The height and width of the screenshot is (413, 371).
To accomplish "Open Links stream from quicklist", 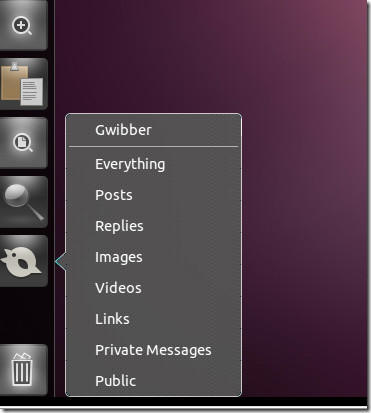I will (112, 319).
